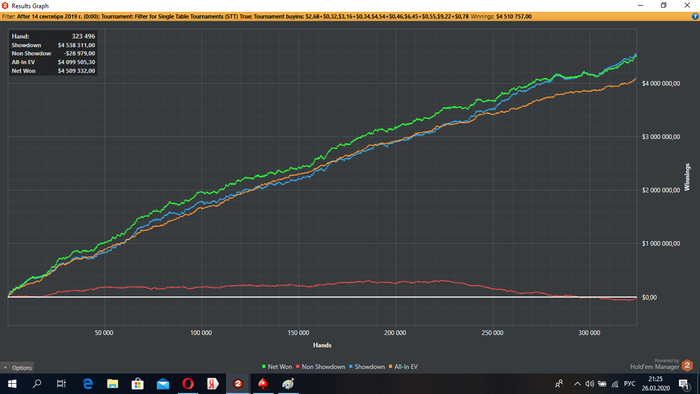The width and height of the screenshot is (700, 394).
Task: Click the Hands axis title
Action: tap(322, 345)
